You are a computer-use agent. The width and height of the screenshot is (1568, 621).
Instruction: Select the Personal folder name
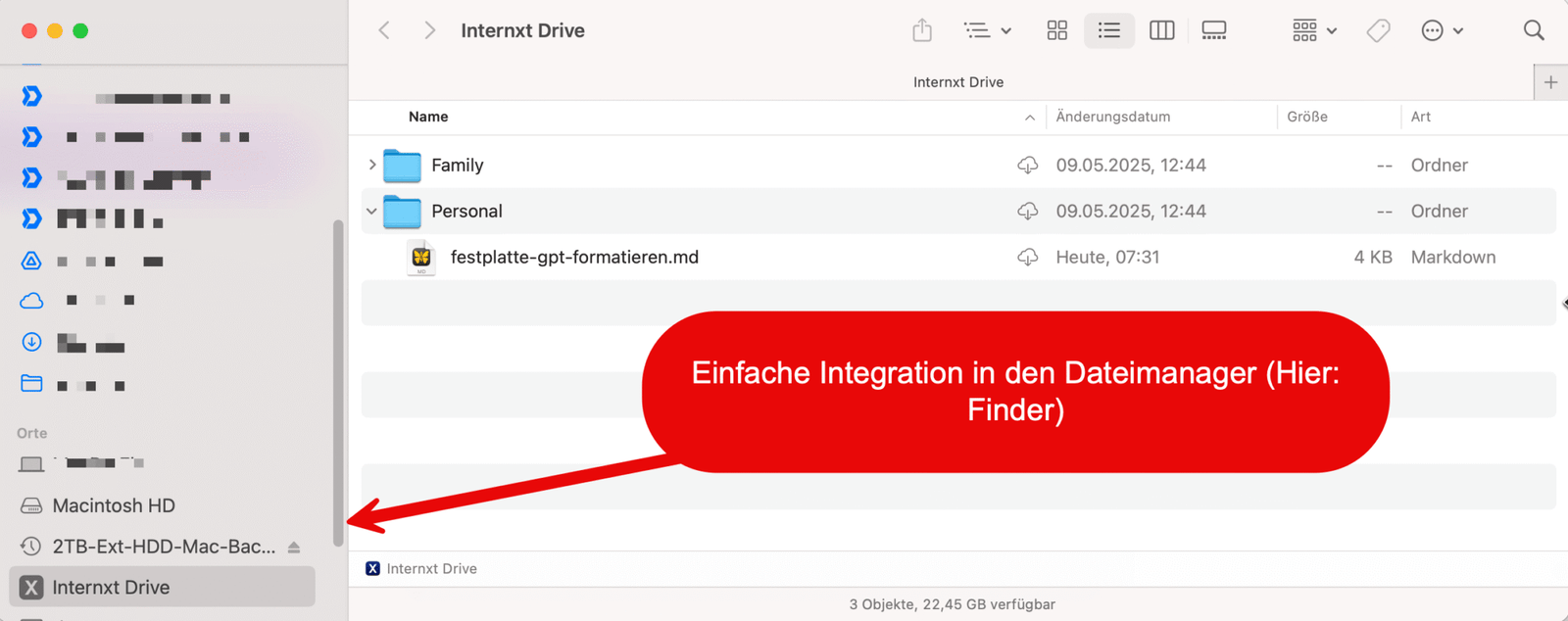(x=466, y=212)
